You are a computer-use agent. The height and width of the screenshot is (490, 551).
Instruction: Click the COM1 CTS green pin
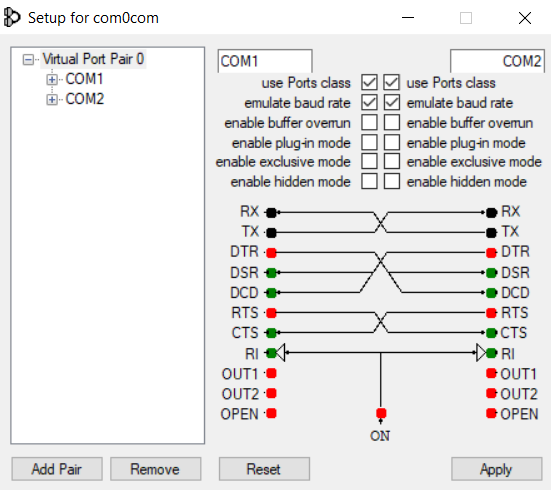pyautogui.click(x=271, y=333)
